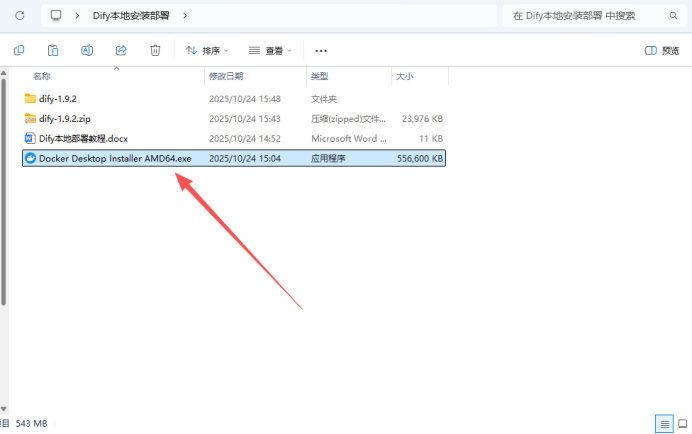Expand chevron after the monitor icon
This screenshot has height=434, width=692.
tap(77, 16)
